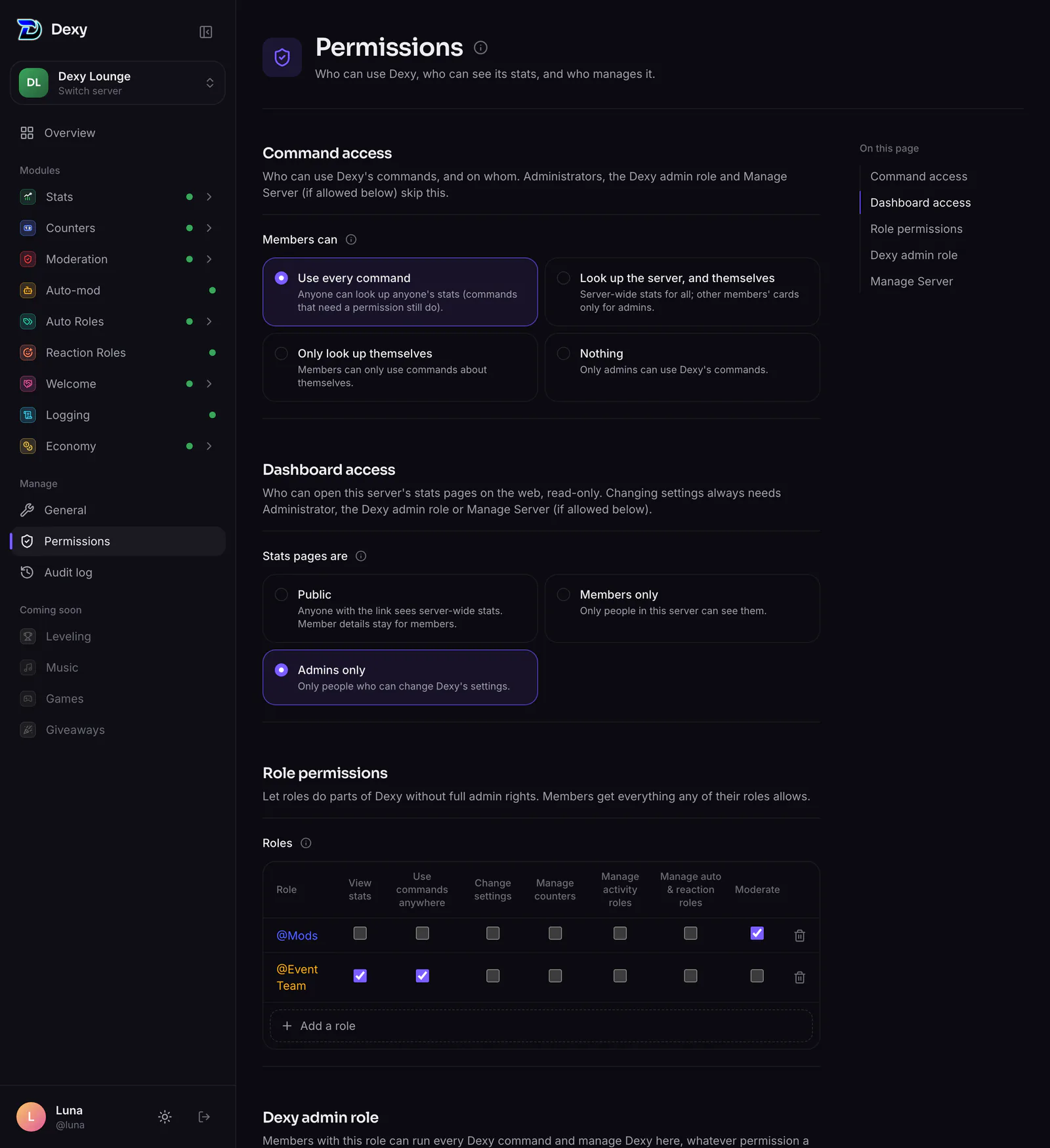Show info tooltip beside Roles label
This screenshot has height=1148, width=1050.
point(306,843)
